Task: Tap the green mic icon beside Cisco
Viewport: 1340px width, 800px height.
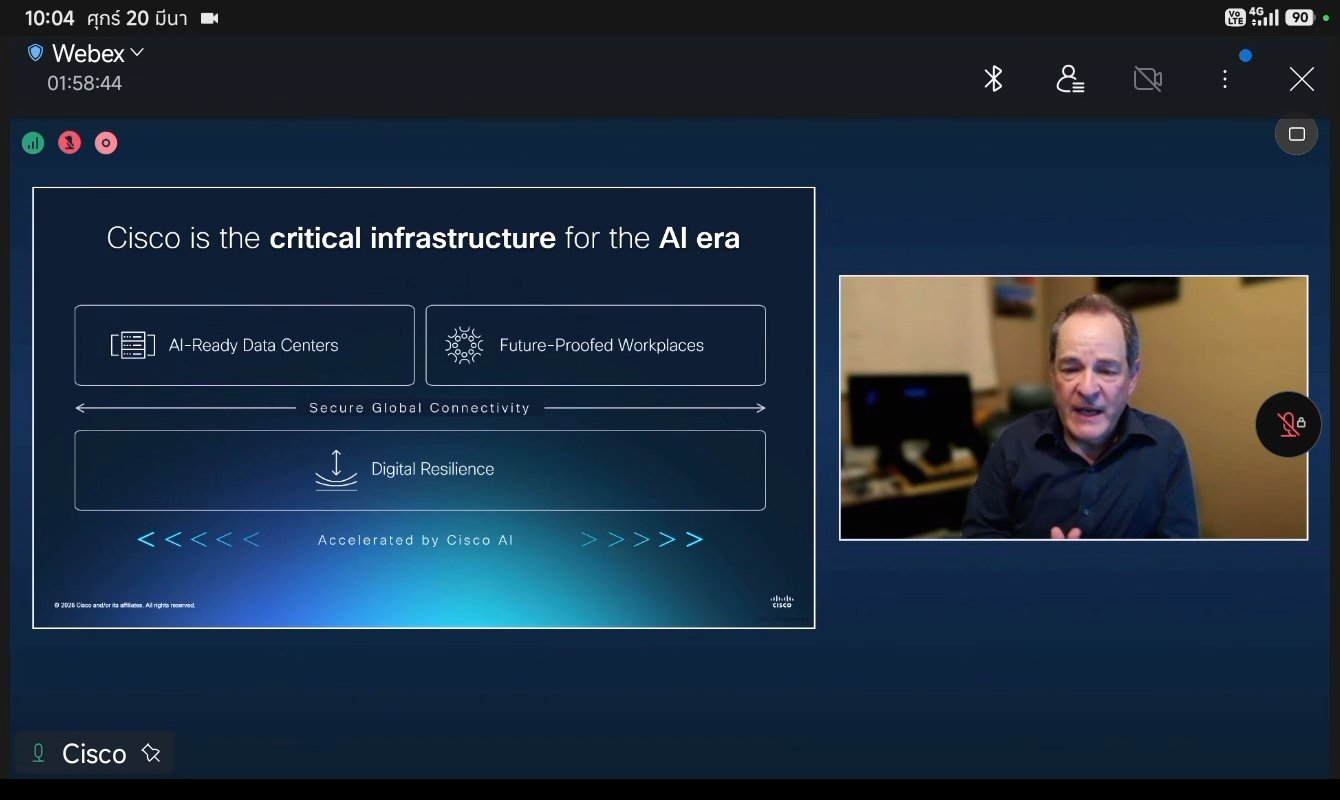Action: (39, 753)
